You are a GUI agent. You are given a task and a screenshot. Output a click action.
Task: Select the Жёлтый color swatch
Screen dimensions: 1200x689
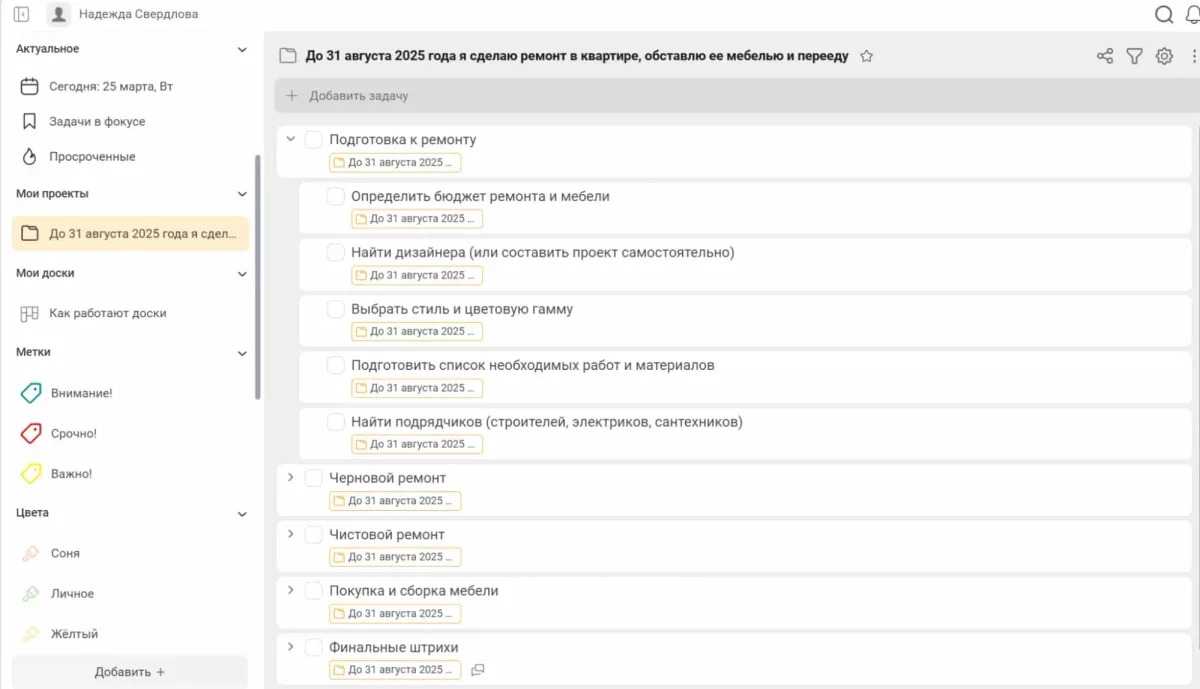point(74,633)
